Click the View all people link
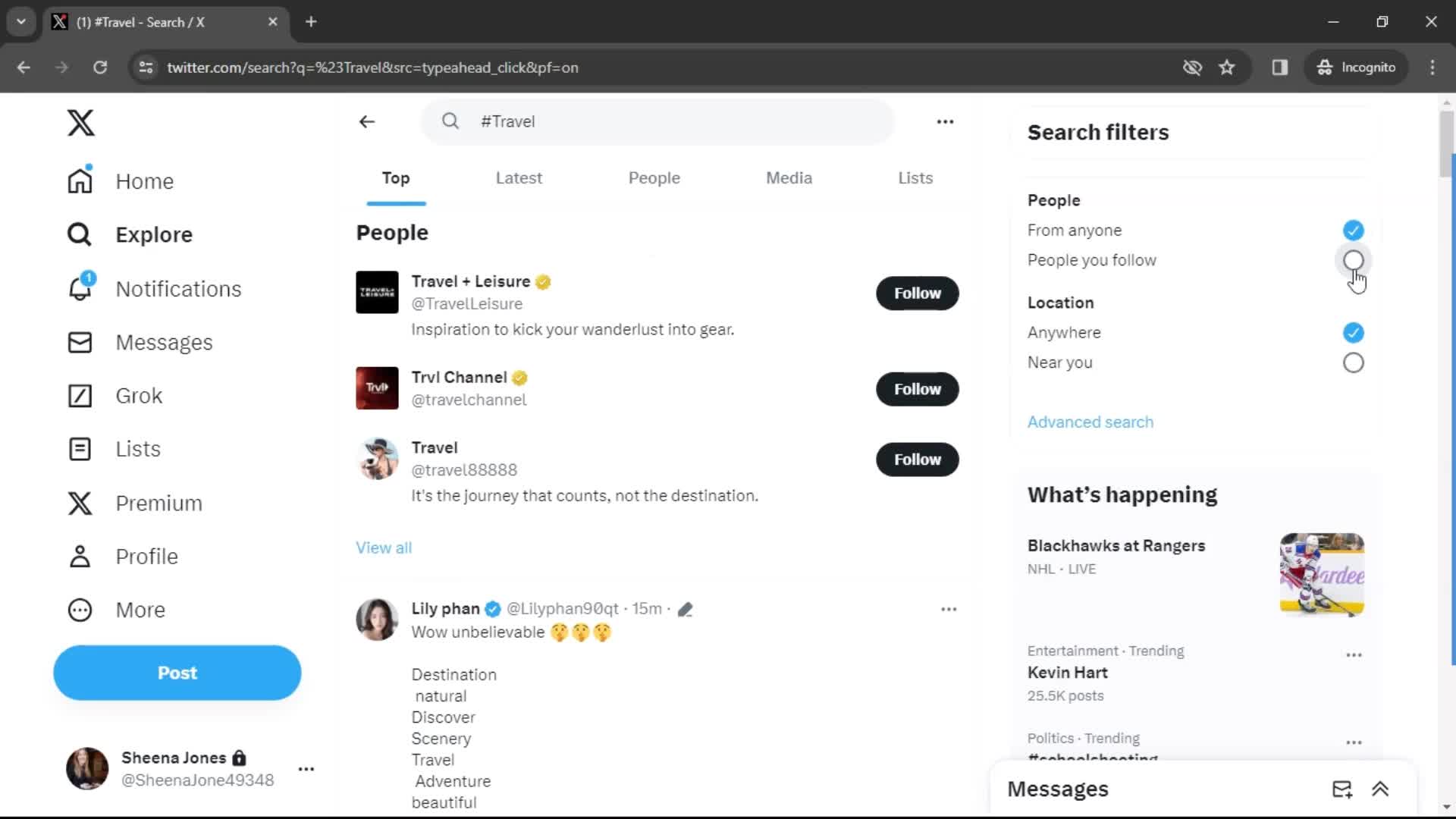Viewport: 1456px width, 819px height. point(383,547)
